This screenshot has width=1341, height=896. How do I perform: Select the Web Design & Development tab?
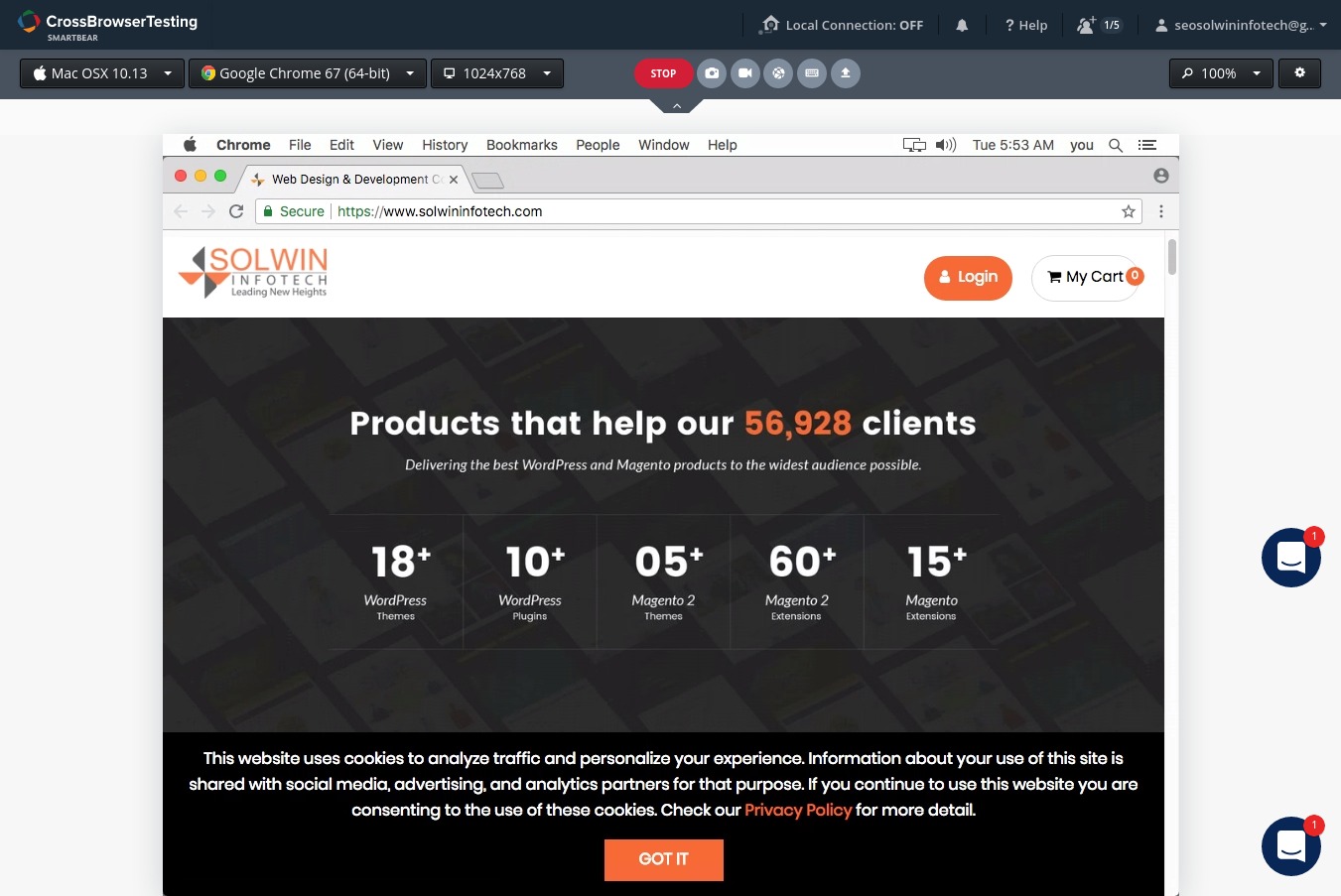tap(352, 180)
